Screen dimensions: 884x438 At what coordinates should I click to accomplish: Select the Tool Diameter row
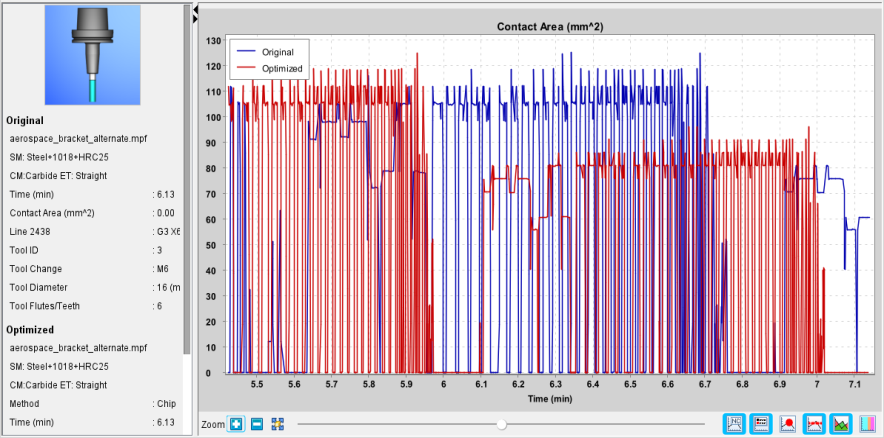(92, 287)
